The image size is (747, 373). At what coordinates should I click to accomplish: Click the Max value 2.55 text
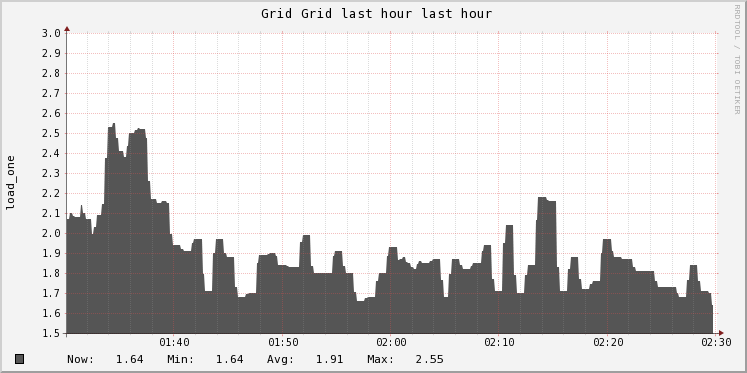tap(429, 359)
